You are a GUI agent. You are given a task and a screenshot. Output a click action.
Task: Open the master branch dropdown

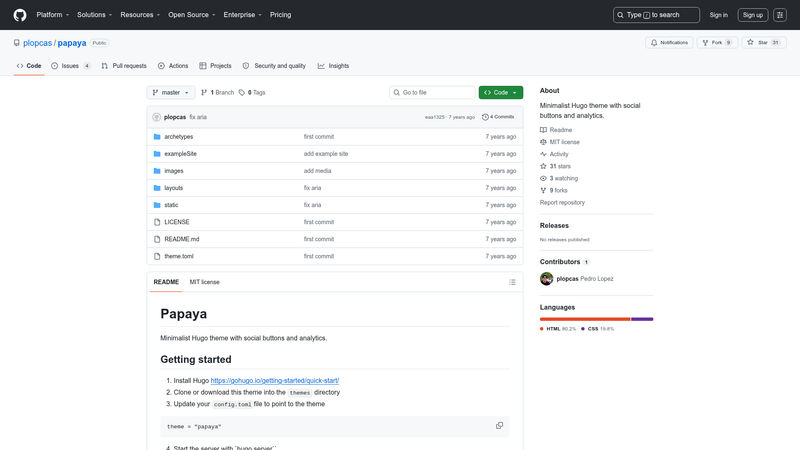171,92
